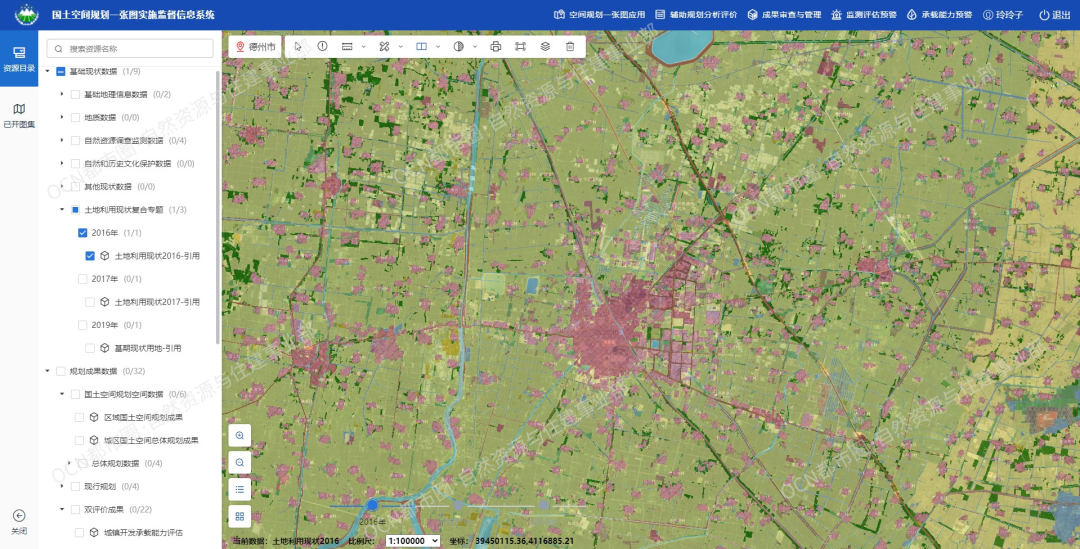1080x549 pixels.
Task: Open 承载能力预警 menu
Action: [x=939, y=14]
